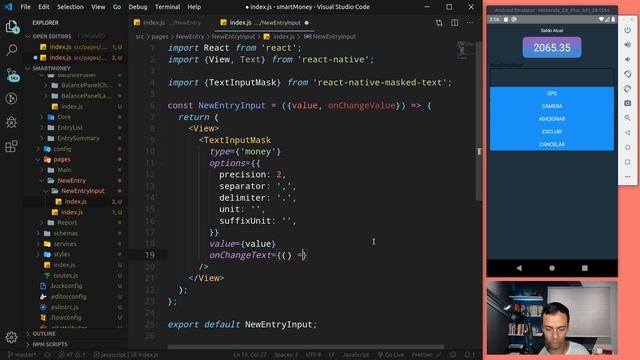Open the Extensions view in activity bar

tap(11, 146)
